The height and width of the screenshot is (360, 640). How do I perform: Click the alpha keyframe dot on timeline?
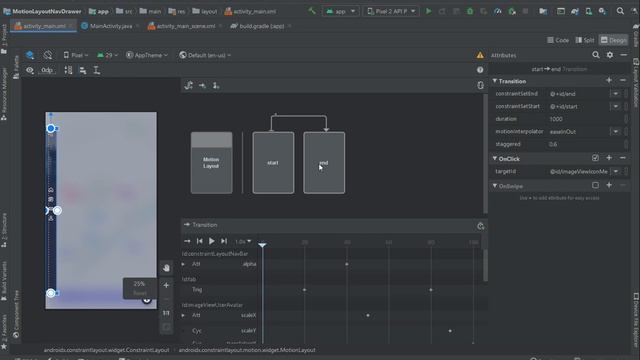347,264
